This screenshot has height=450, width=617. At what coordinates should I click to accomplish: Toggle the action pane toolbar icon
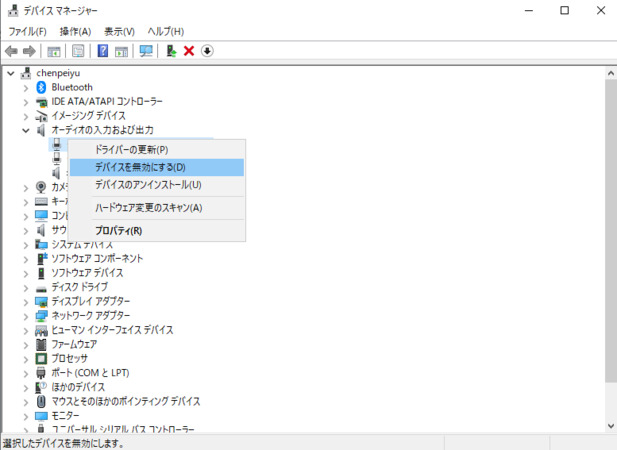click(121, 51)
